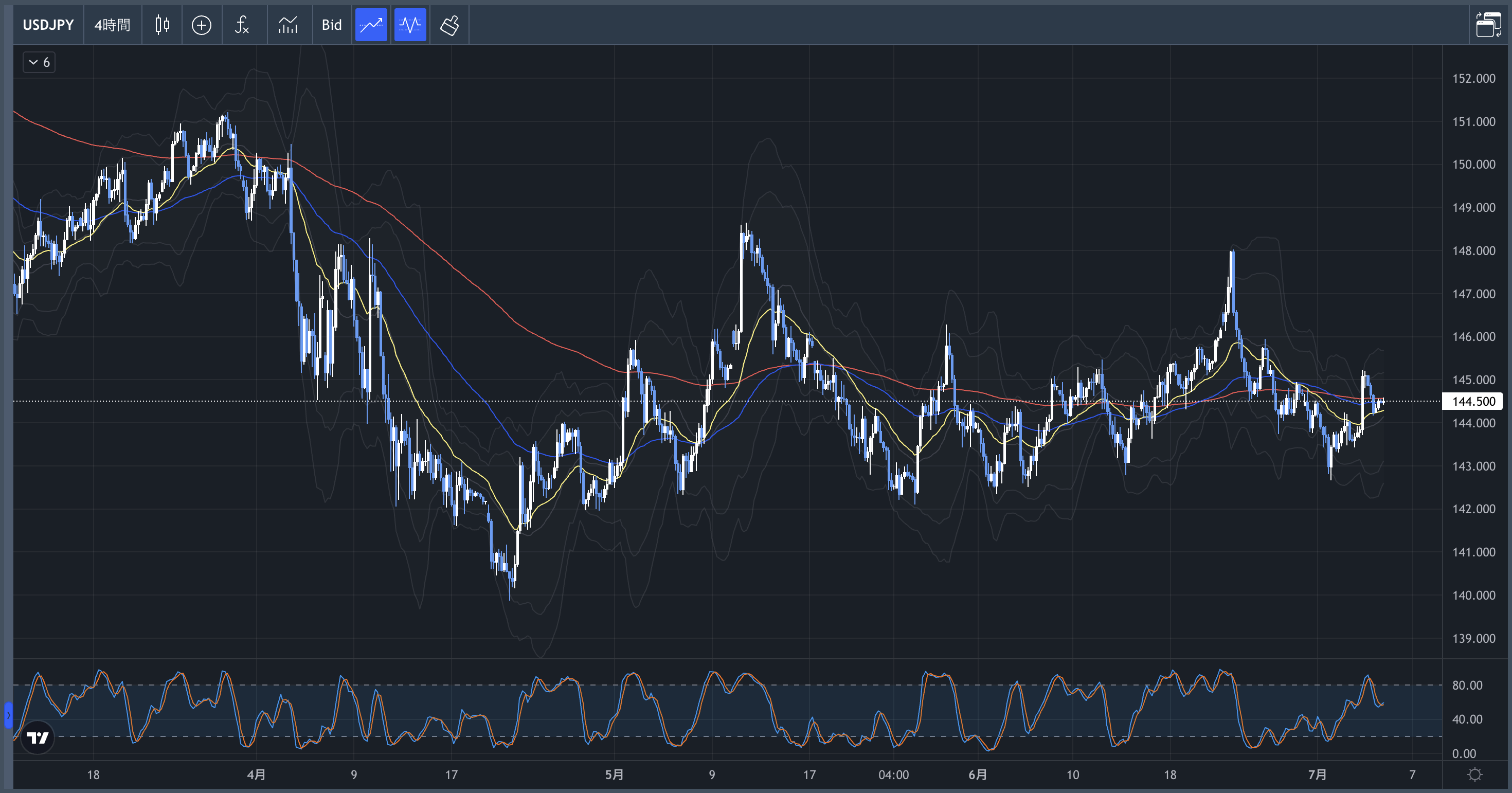Click the blue panel handle on left edge
The height and width of the screenshot is (793, 1512).
[x=8, y=715]
